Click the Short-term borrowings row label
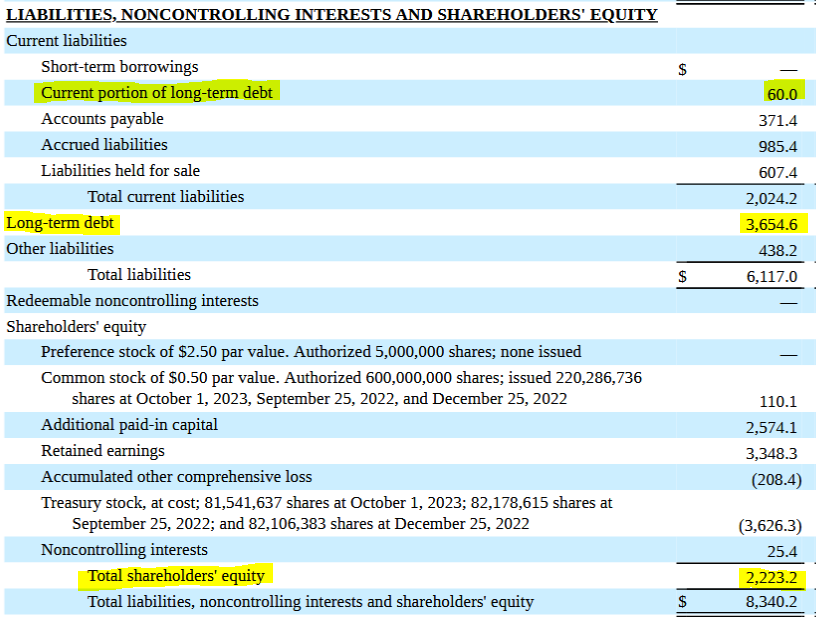816x625 pixels. (119, 67)
